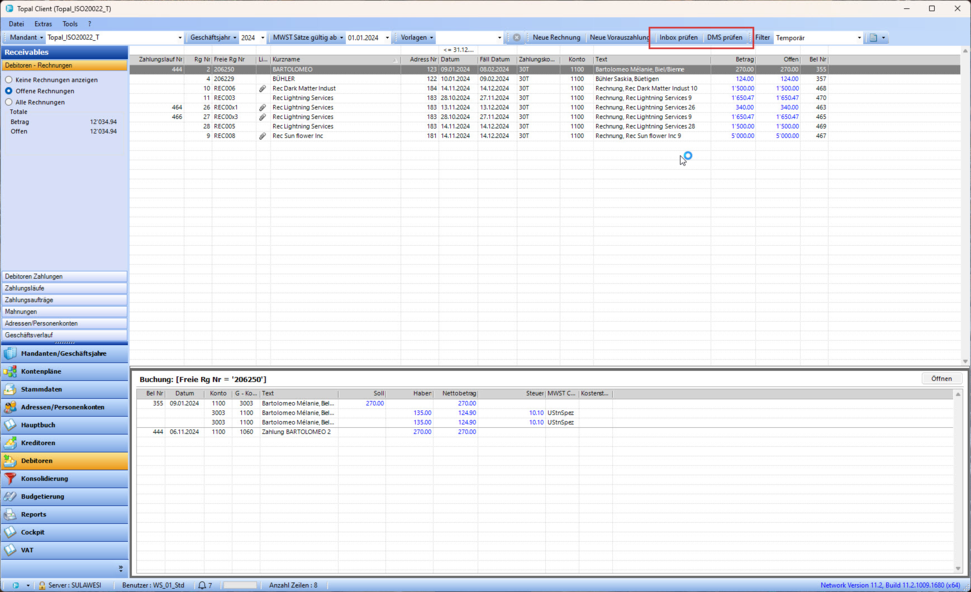Viewport: 971px width, 592px height.
Task: Click the paperclip icon on REC006 row
Action: [262, 89]
